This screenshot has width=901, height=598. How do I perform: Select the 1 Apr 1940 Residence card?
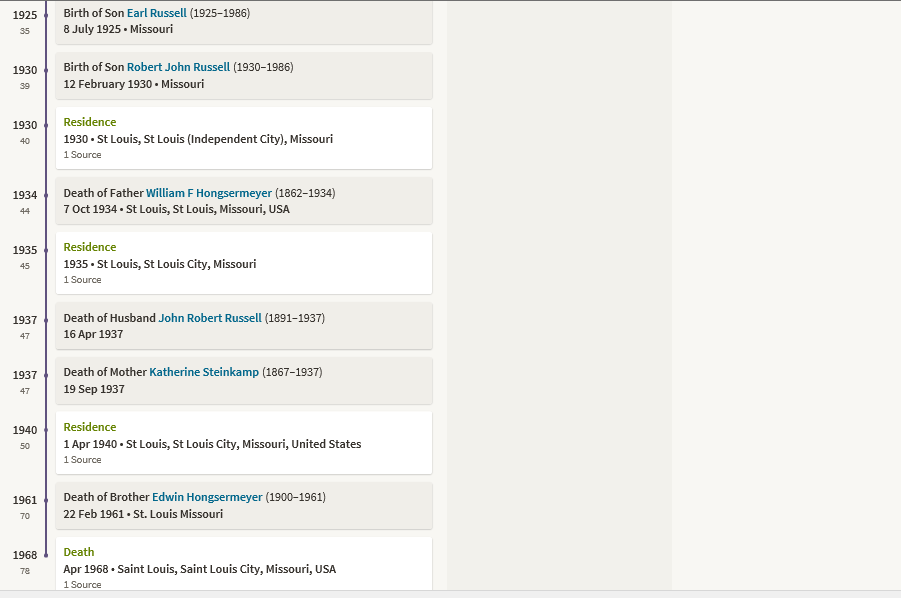[244, 443]
